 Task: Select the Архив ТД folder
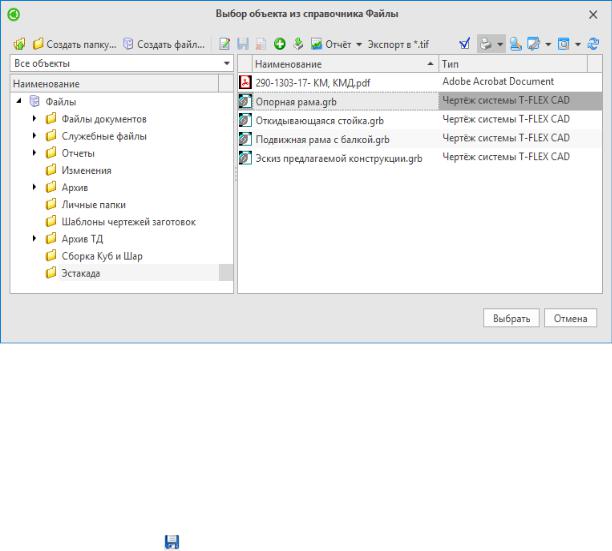[82, 239]
